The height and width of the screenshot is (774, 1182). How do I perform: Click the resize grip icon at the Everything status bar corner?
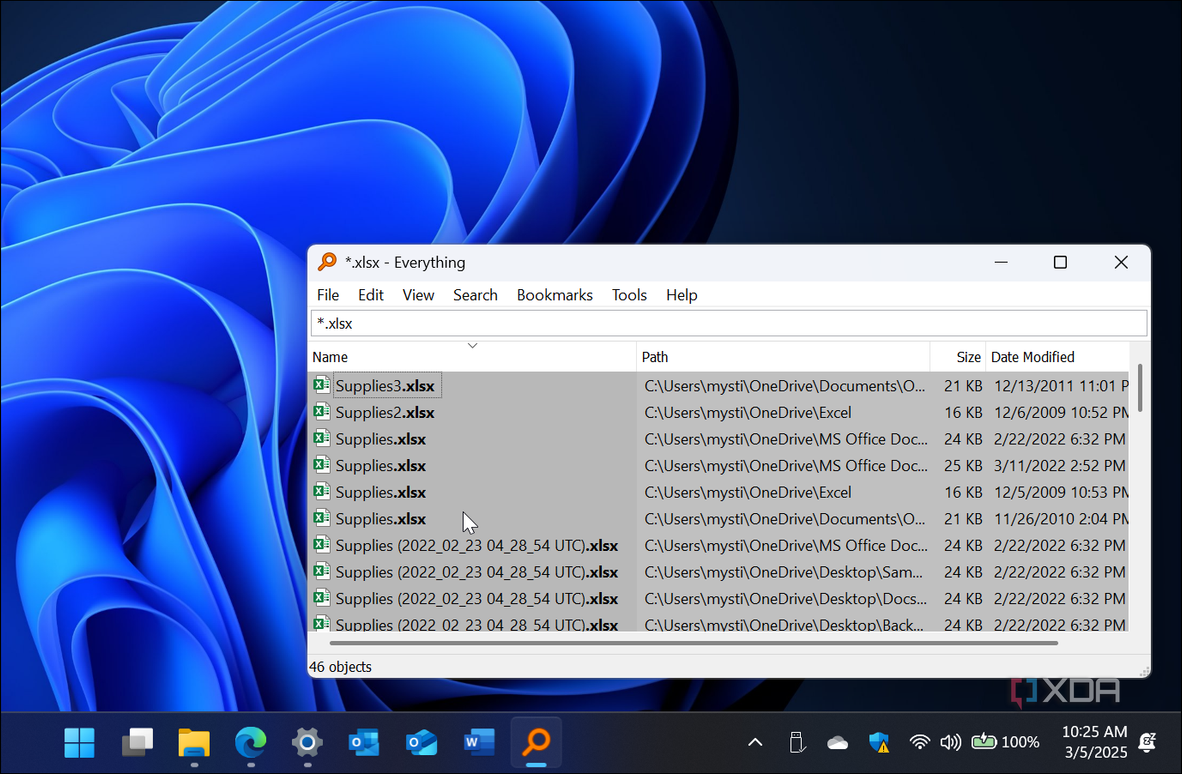tap(1144, 672)
